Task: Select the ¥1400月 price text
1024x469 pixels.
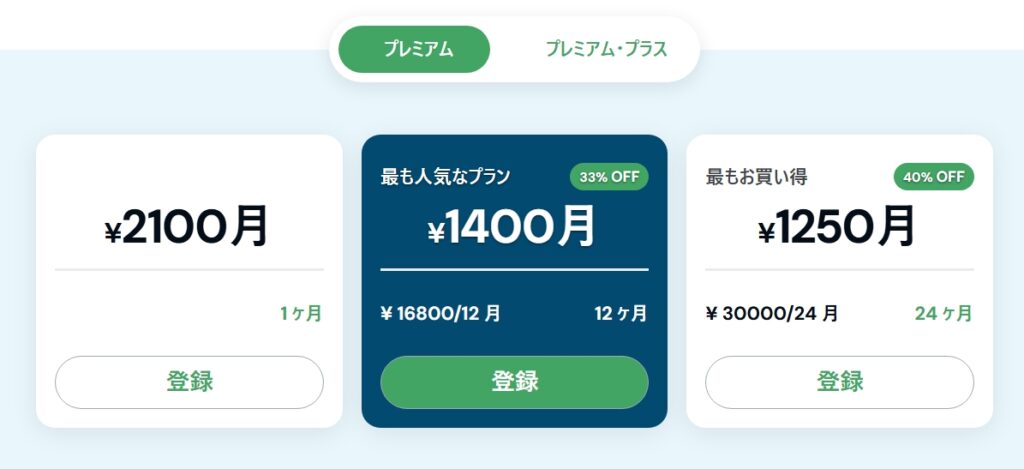Action: (x=512, y=228)
